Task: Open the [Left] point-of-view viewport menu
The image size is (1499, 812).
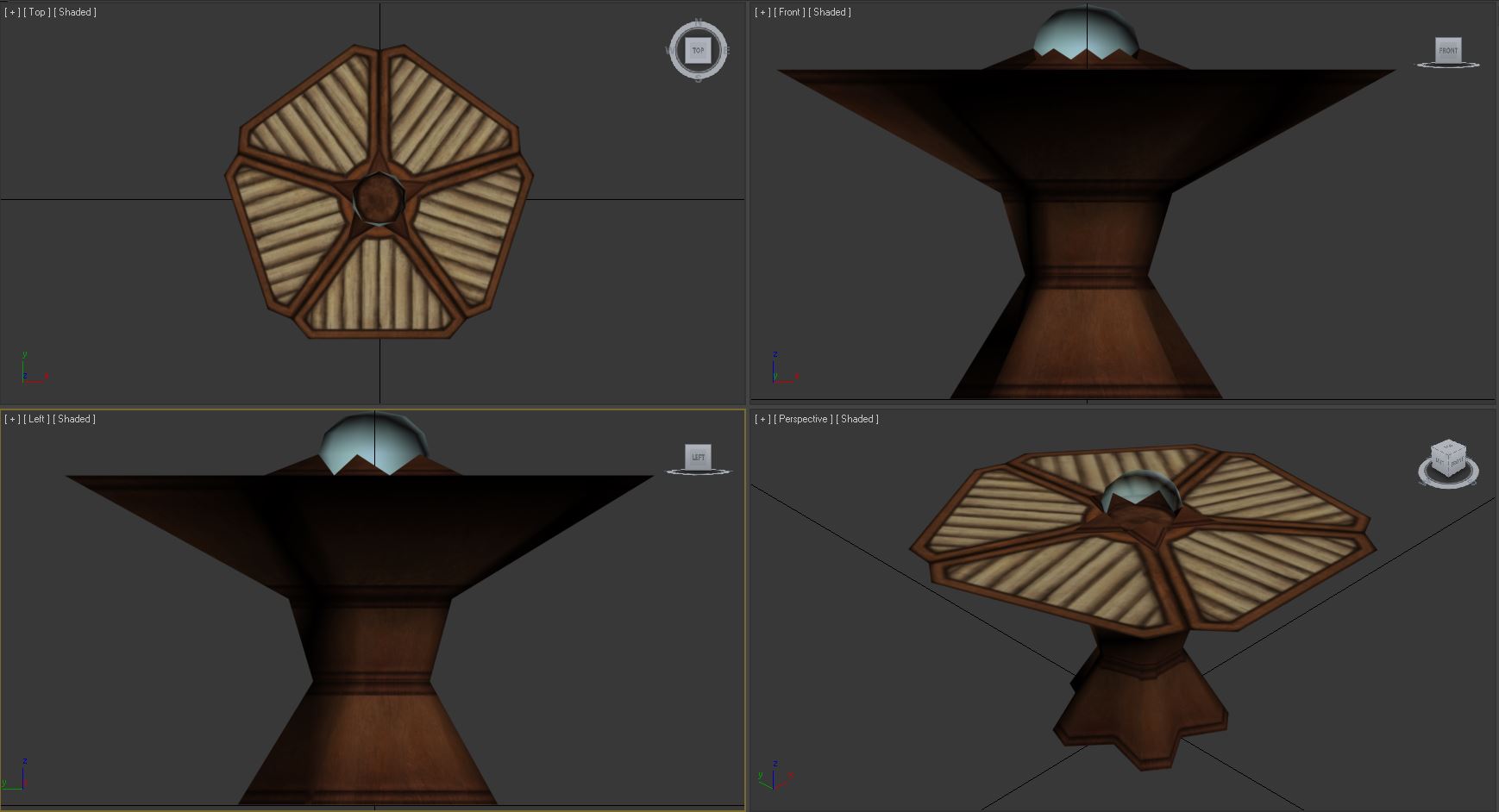Action: (36, 419)
